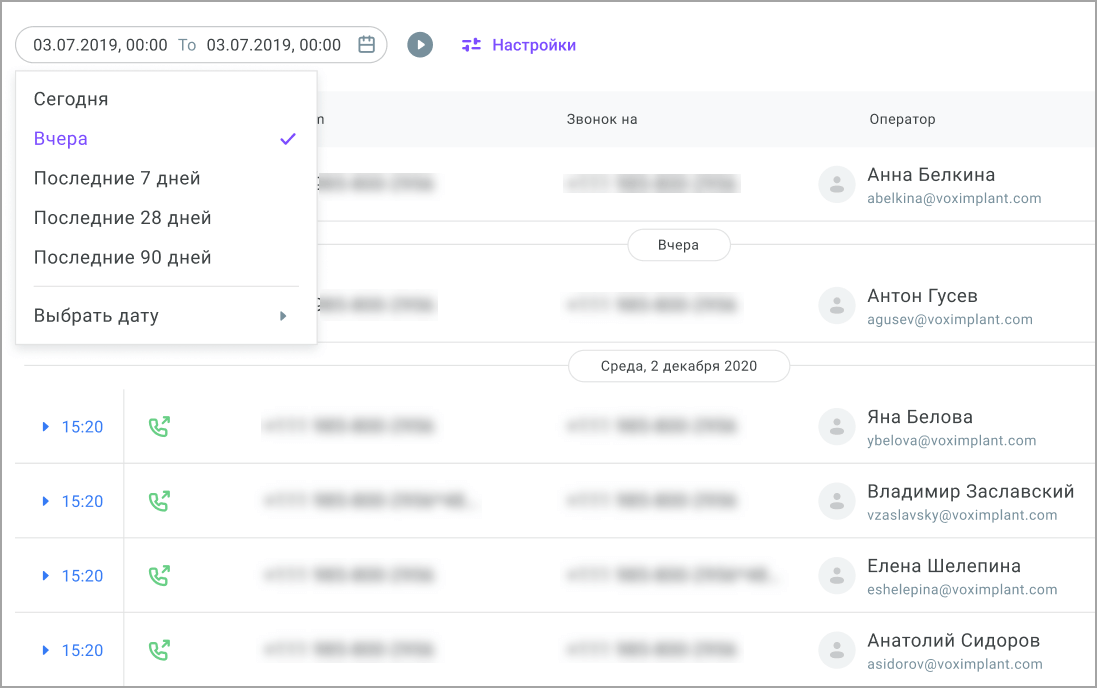
Task: Click the settings sliders icon
Action: coord(471,45)
